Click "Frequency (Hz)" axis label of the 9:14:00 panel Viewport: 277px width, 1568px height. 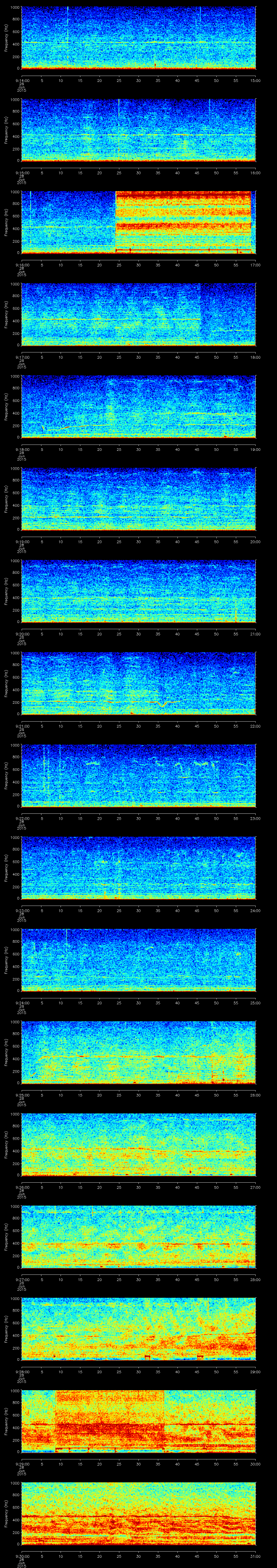tap(6, 38)
